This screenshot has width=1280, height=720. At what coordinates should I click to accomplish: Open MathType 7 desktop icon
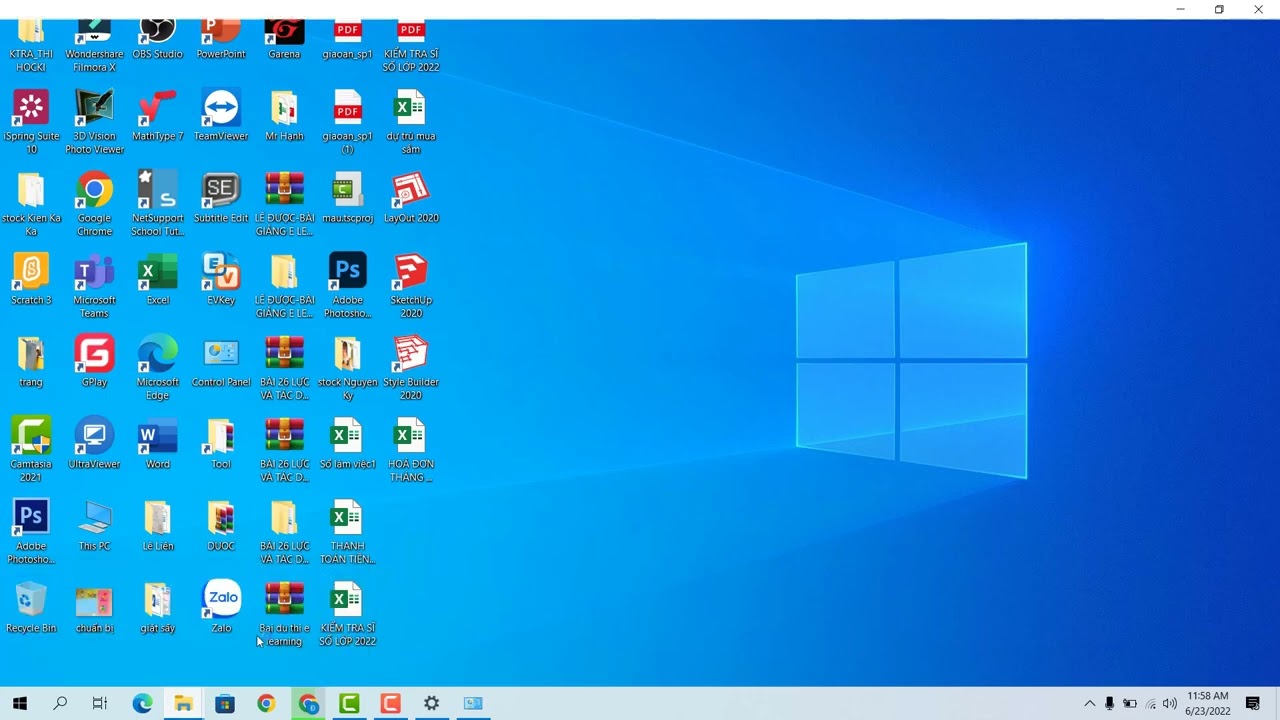(x=157, y=115)
